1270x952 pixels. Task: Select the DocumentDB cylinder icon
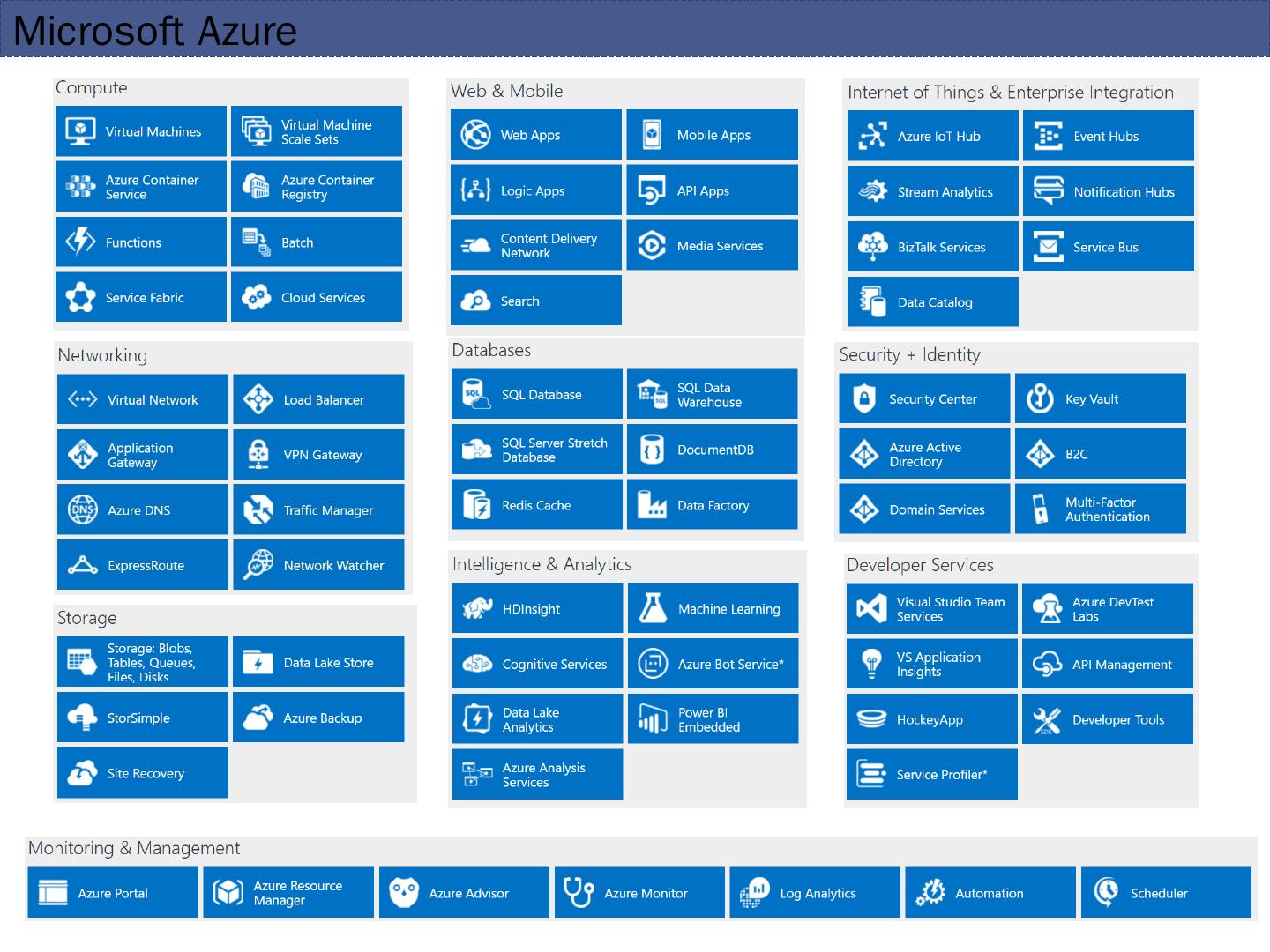coord(652,450)
